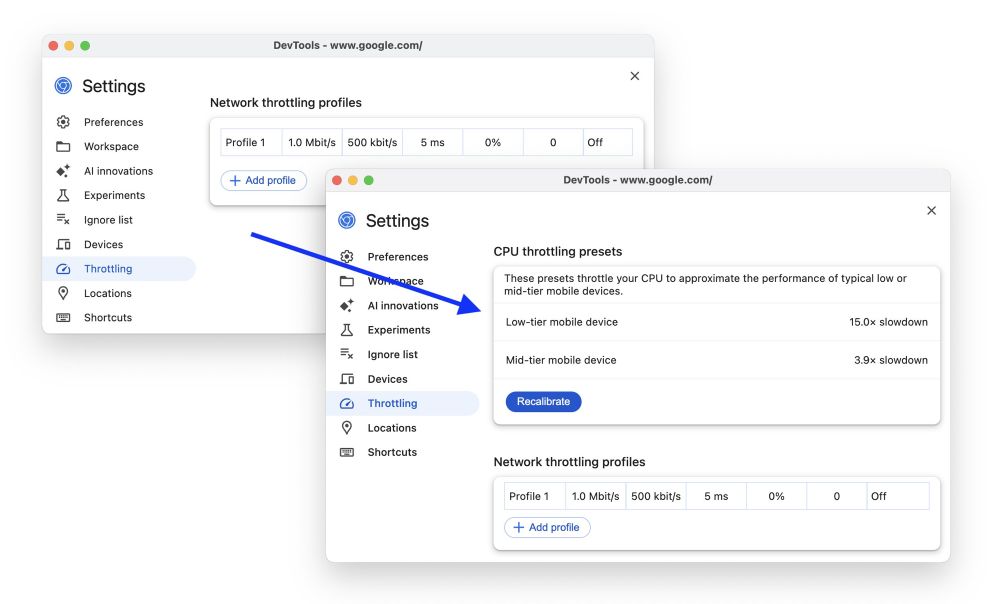Click 3.9× slowdown value
This screenshot has width=1000, height=604.
coord(891,360)
